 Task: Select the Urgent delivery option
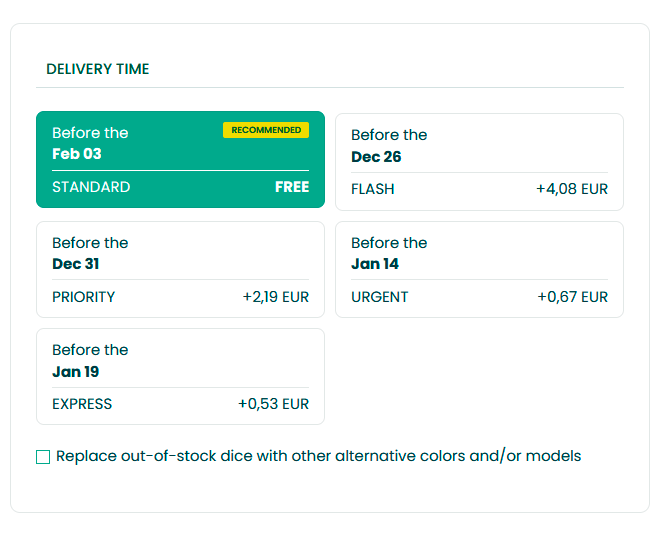point(479,269)
